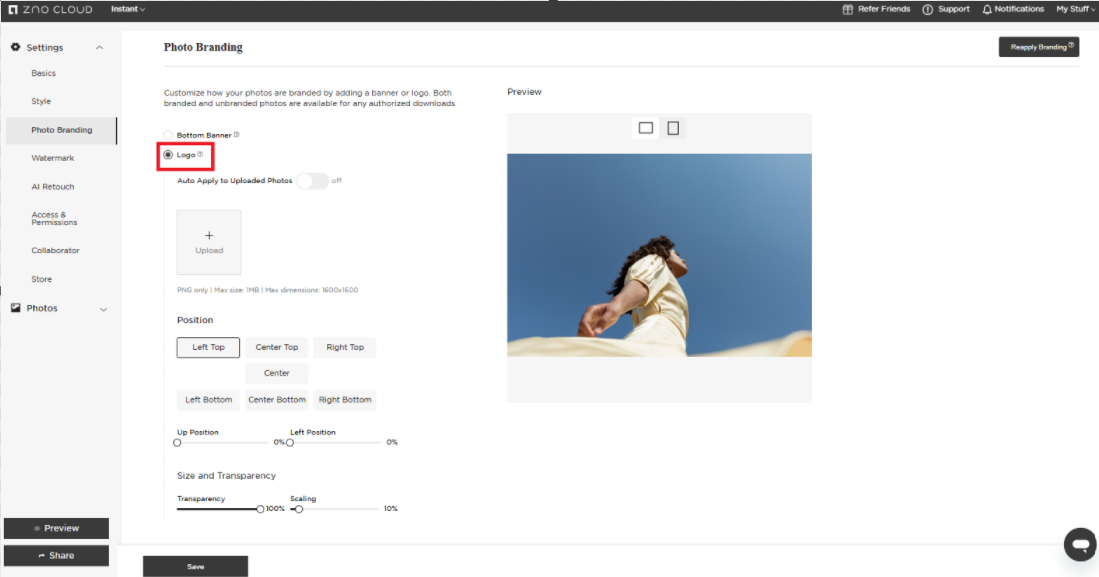
Task: Select landscape orientation preview icon
Action: (x=645, y=128)
